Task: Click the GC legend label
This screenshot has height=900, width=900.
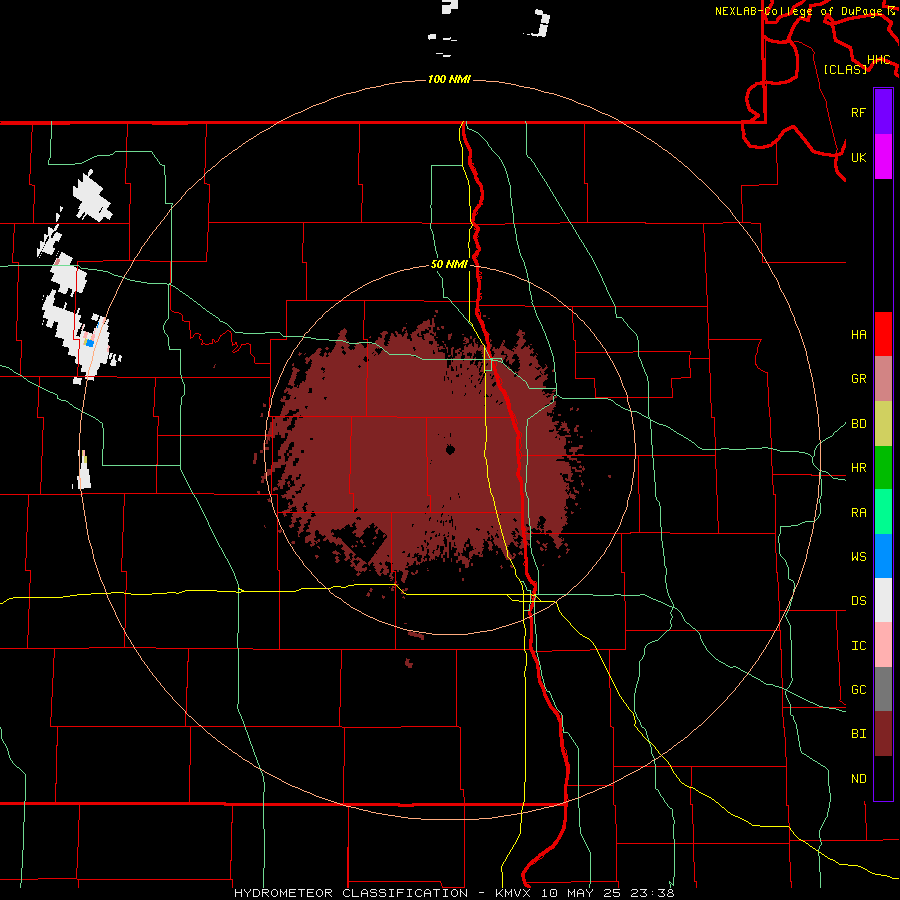Action: (858, 689)
